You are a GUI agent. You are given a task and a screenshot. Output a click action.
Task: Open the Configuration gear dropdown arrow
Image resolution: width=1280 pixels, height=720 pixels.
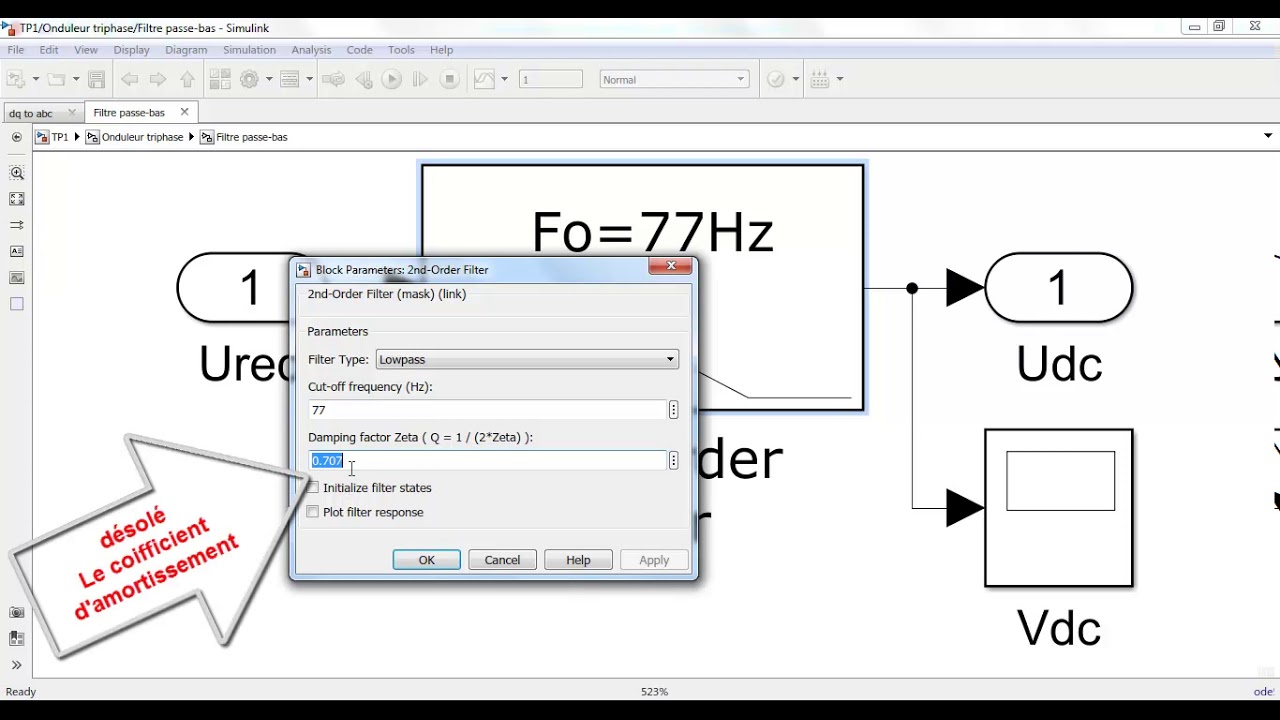[269, 79]
